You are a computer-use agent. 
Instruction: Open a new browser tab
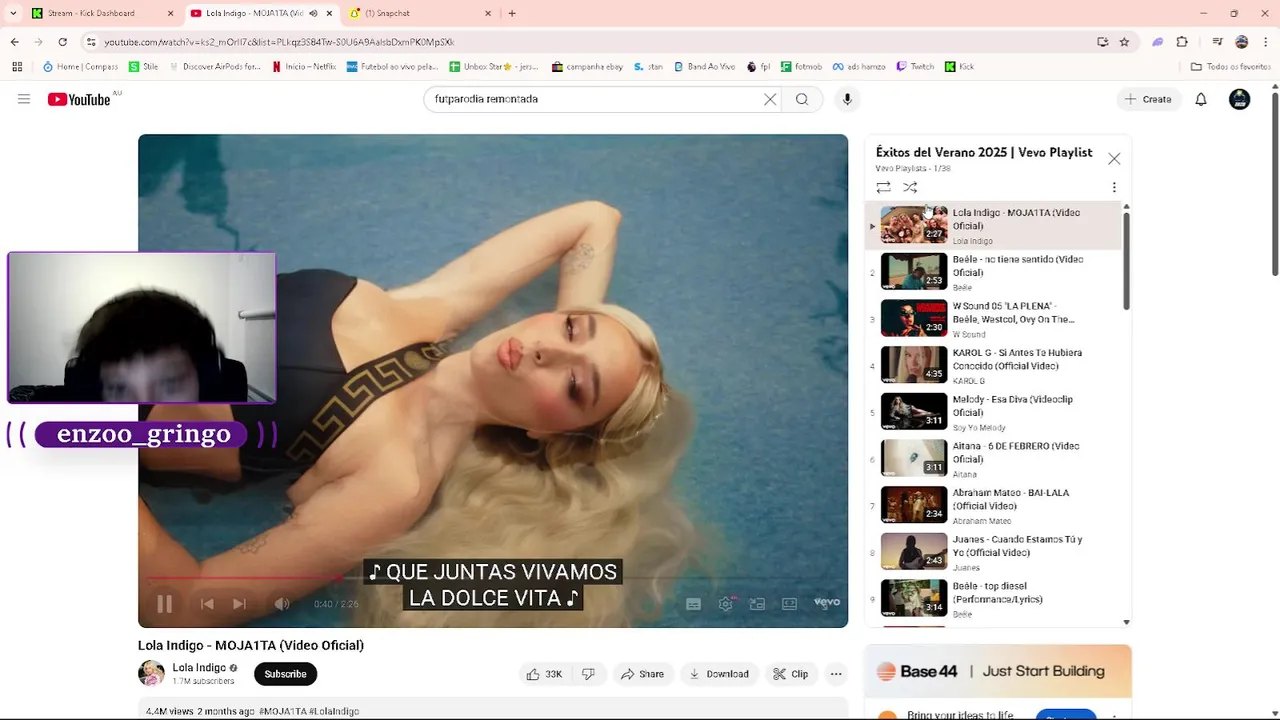point(512,13)
